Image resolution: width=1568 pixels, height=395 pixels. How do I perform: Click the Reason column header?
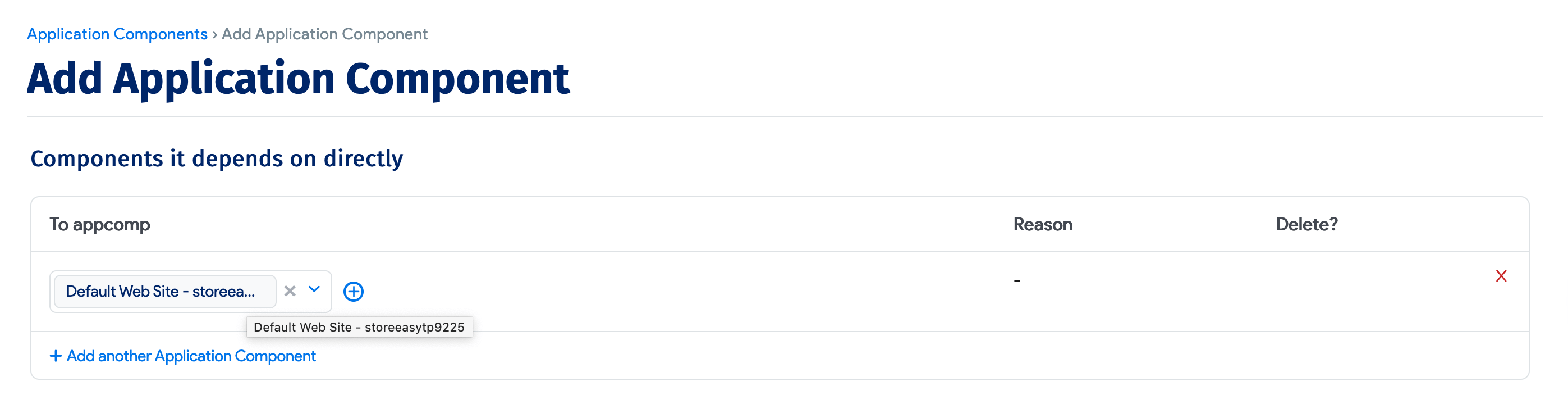click(1042, 224)
